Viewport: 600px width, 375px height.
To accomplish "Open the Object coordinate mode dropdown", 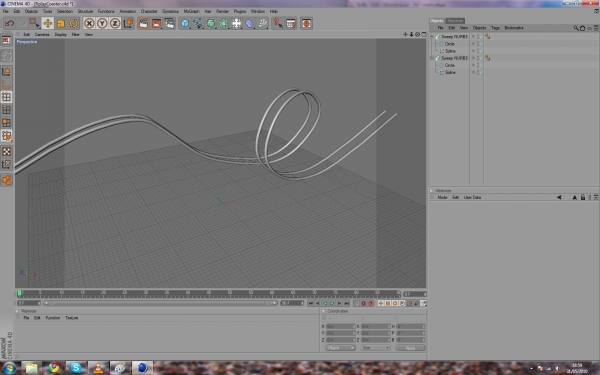I will [340, 348].
